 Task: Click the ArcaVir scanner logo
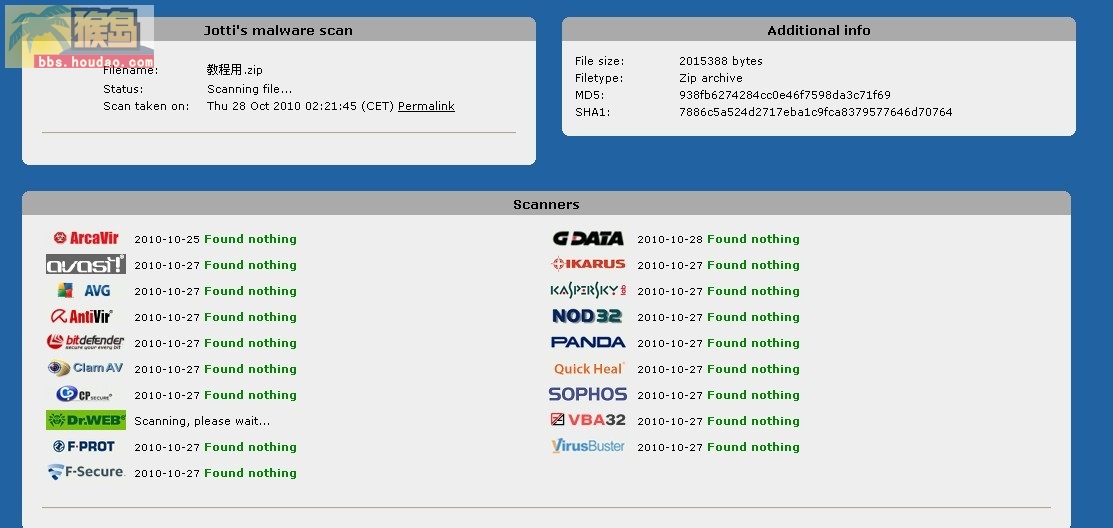coord(86,238)
